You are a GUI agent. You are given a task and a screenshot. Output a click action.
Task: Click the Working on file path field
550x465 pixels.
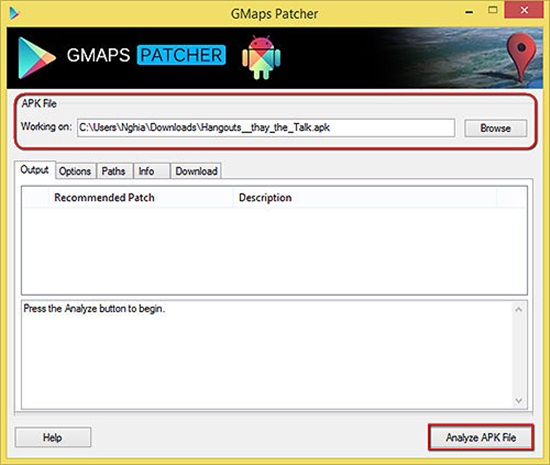point(266,128)
